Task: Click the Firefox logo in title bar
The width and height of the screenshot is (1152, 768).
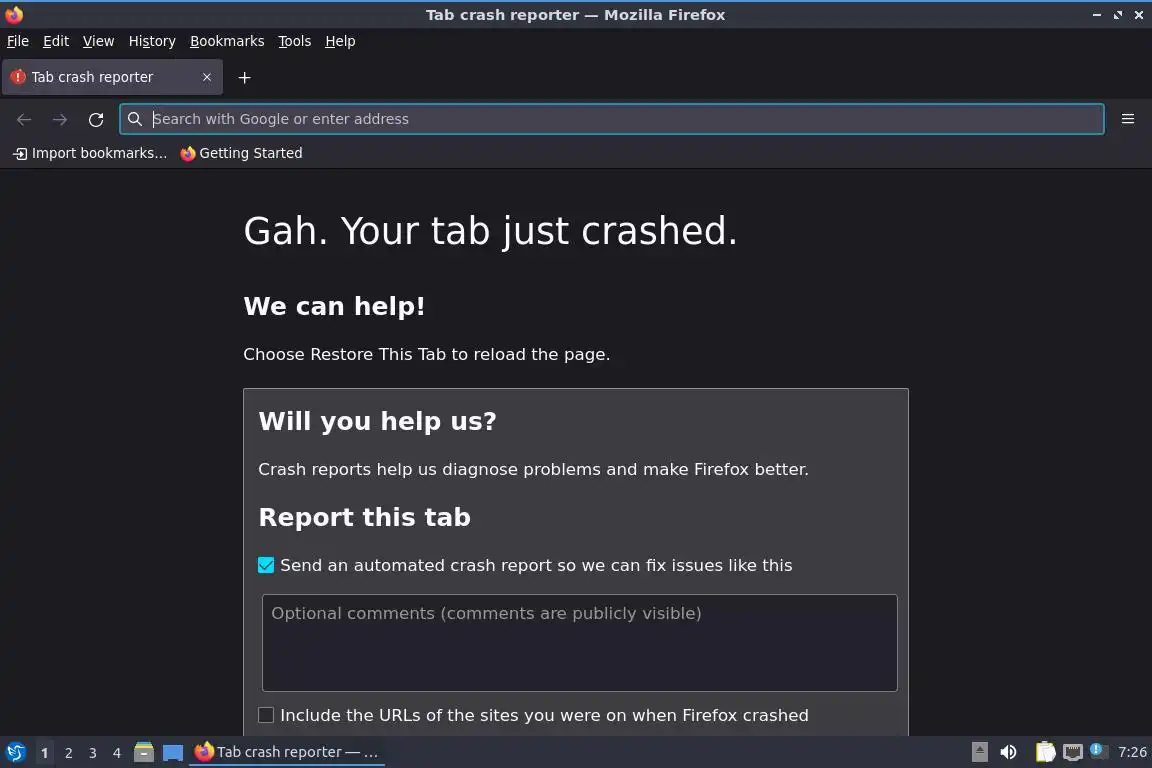Action: [x=14, y=15]
